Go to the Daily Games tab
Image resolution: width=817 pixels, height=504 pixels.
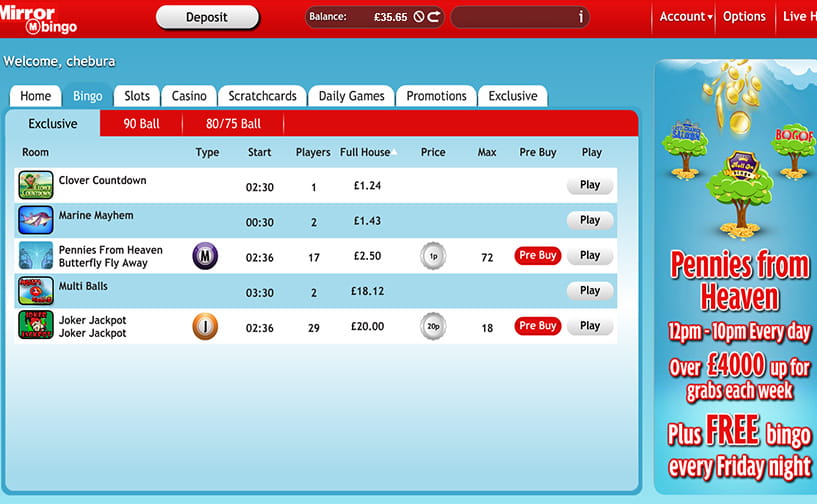tap(351, 96)
